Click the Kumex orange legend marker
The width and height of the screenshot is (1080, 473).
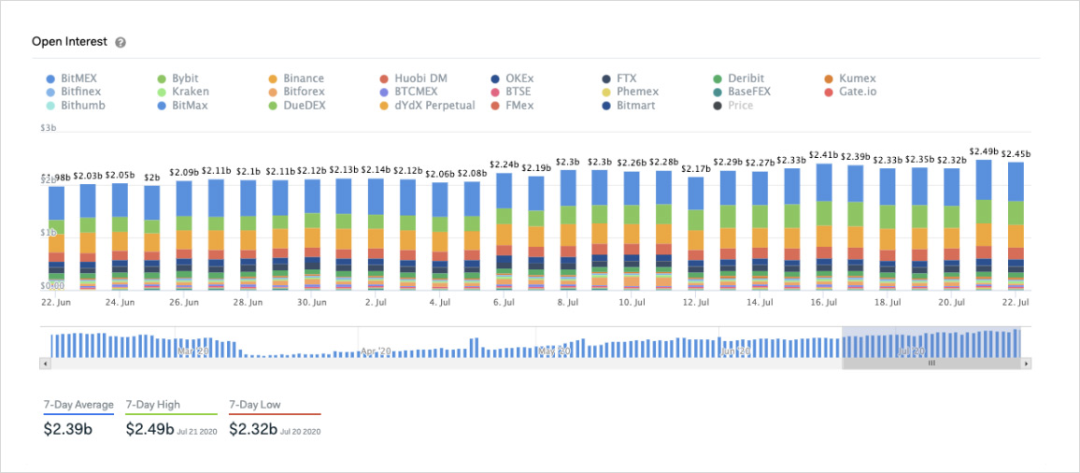(x=828, y=79)
